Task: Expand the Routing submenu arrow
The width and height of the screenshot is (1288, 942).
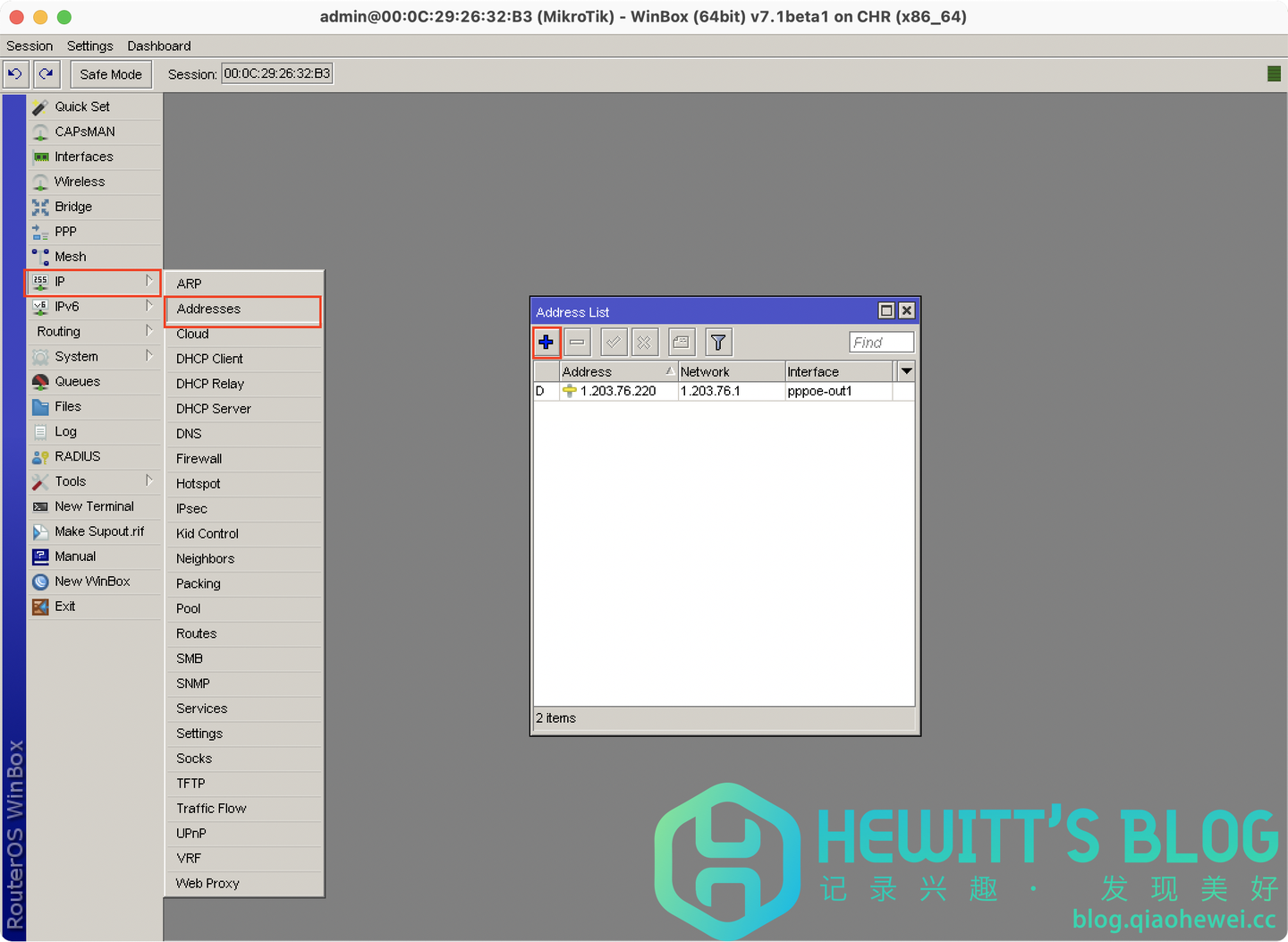Action: (149, 331)
